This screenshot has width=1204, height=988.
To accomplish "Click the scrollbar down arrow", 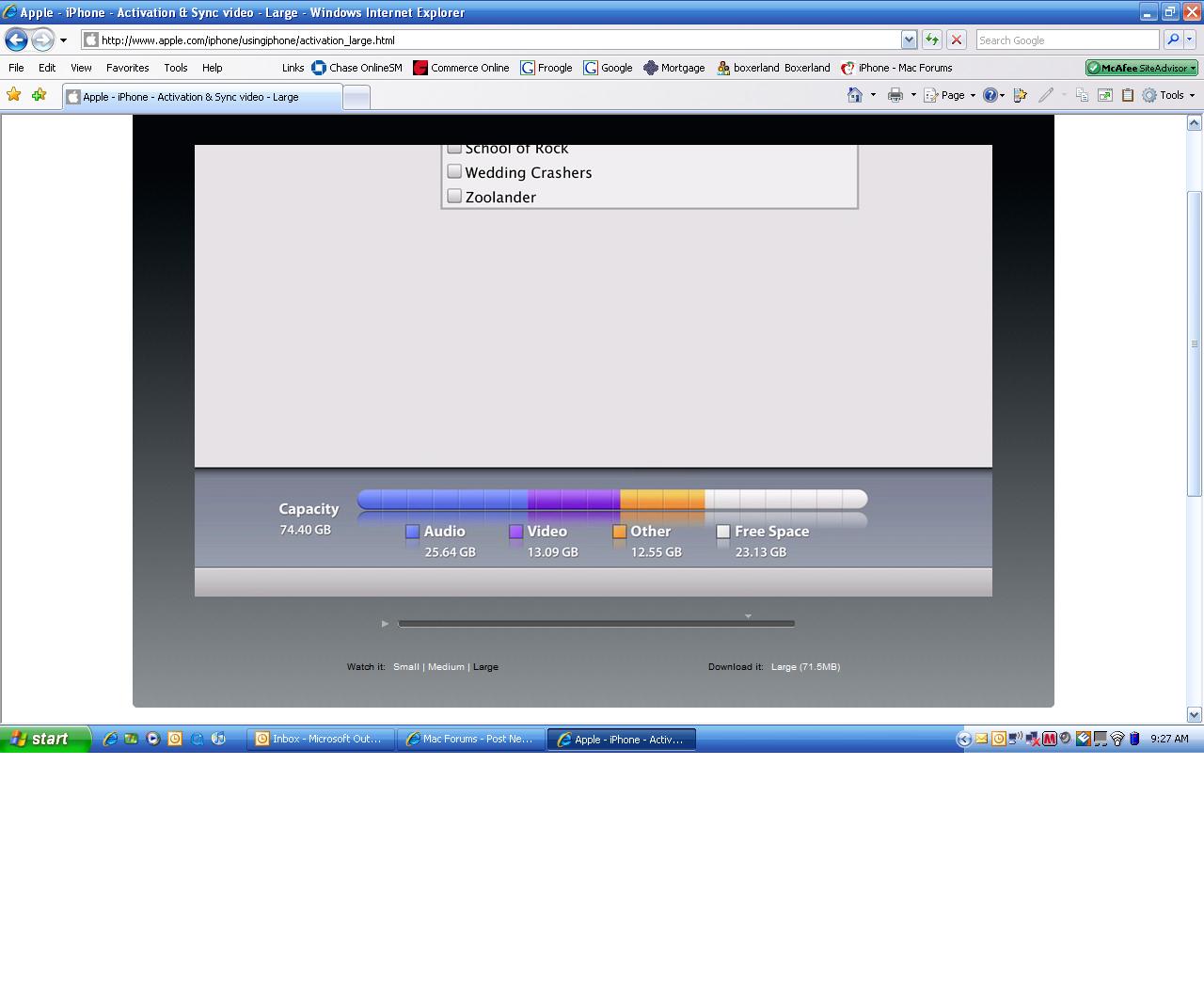I will (x=1195, y=714).
